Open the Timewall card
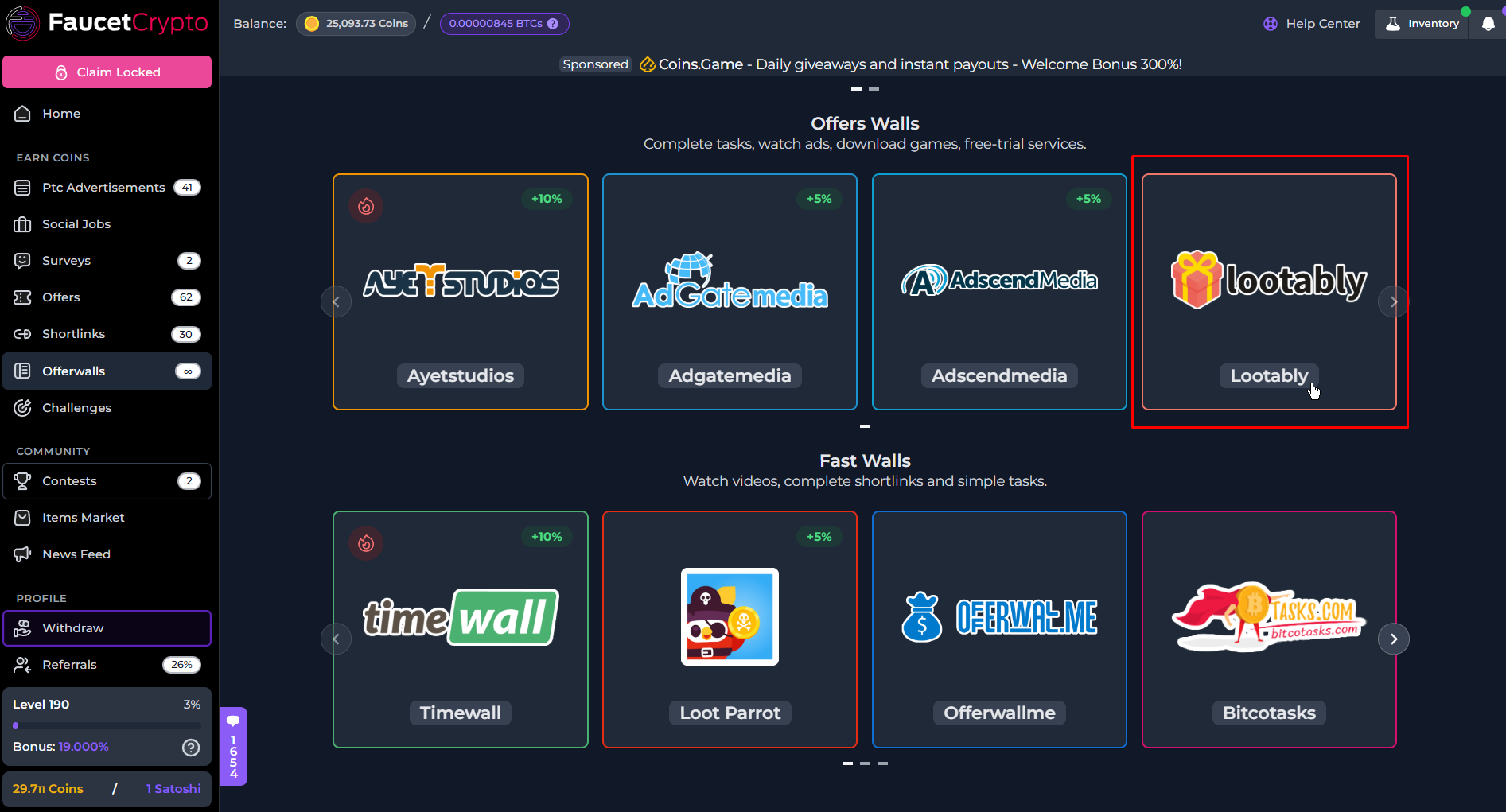The height and width of the screenshot is (812, 1506). pyautogui.click(x=461, y=629)
